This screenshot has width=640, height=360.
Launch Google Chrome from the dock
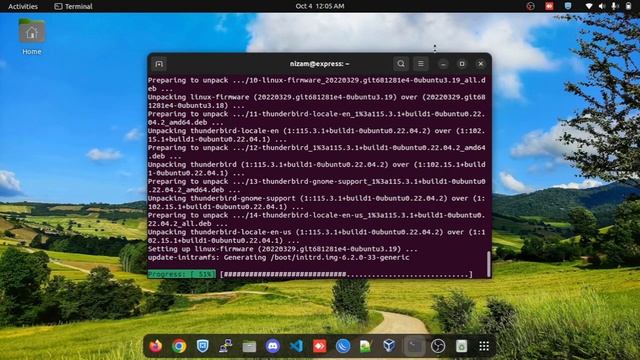[179, 346]
